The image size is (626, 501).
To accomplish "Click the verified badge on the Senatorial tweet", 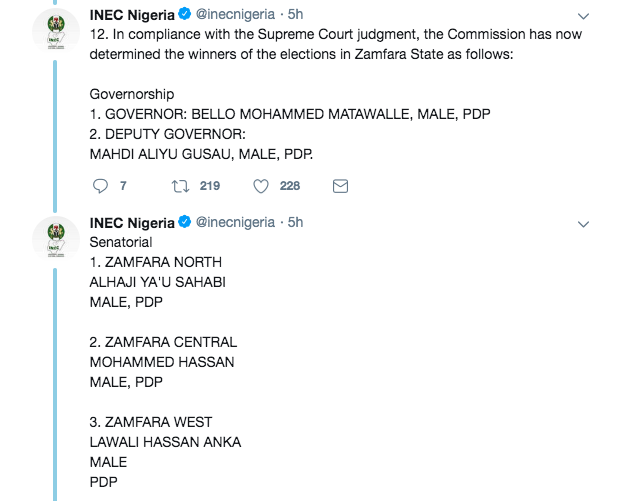I will click(x=184, y=222).
